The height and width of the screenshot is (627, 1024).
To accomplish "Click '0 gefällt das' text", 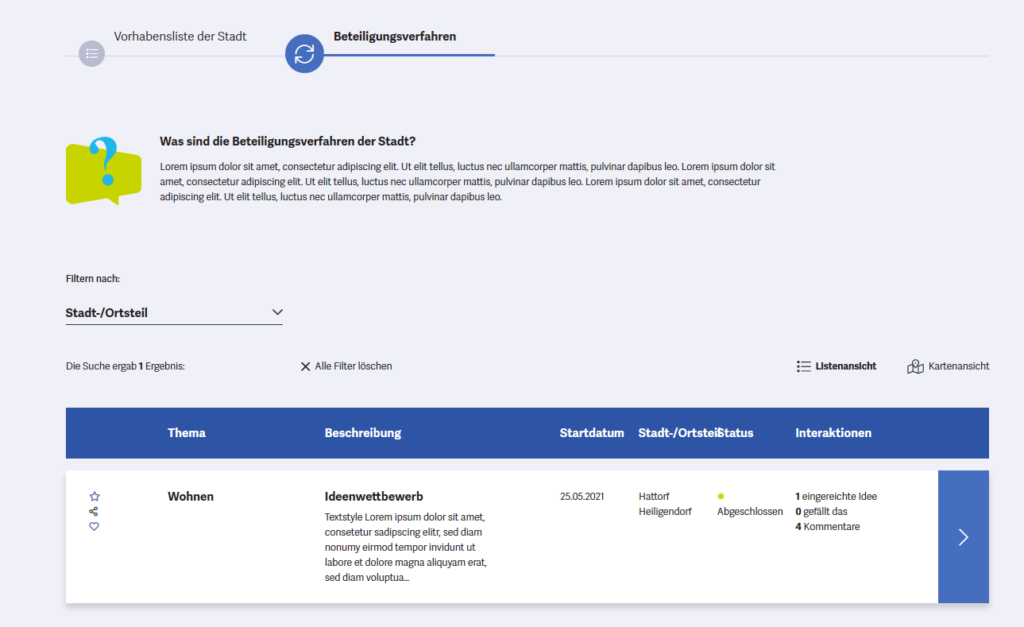I will pyautogui.click(x=822, y=511).
